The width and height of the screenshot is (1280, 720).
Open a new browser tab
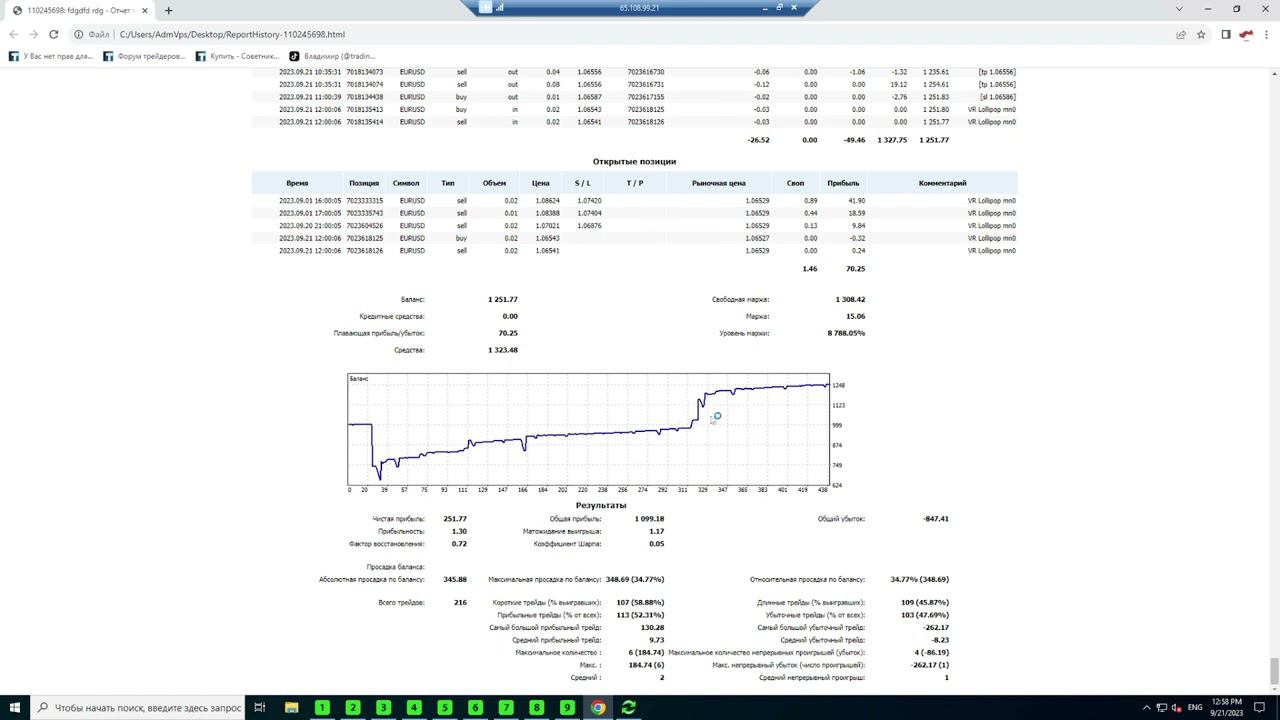tap(168, 10)
